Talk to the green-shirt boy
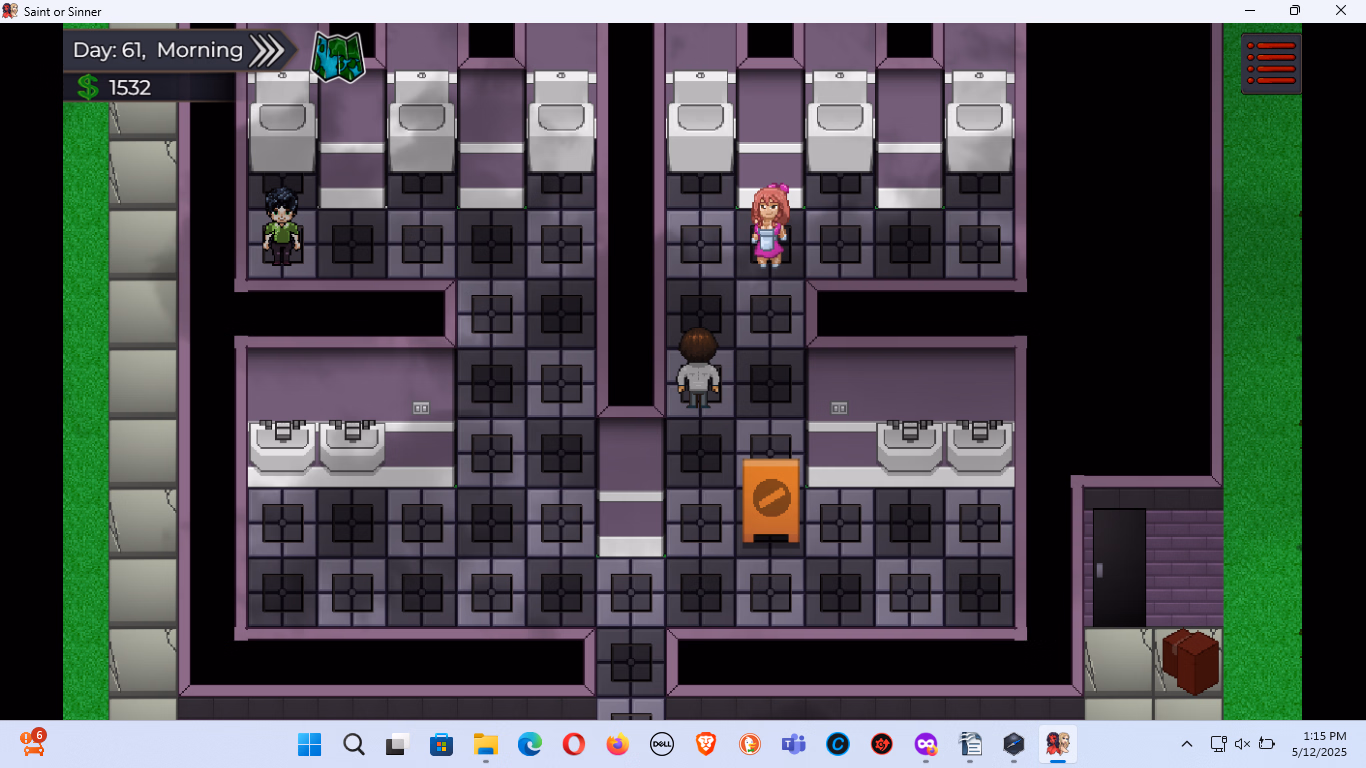 pos(281,226)
